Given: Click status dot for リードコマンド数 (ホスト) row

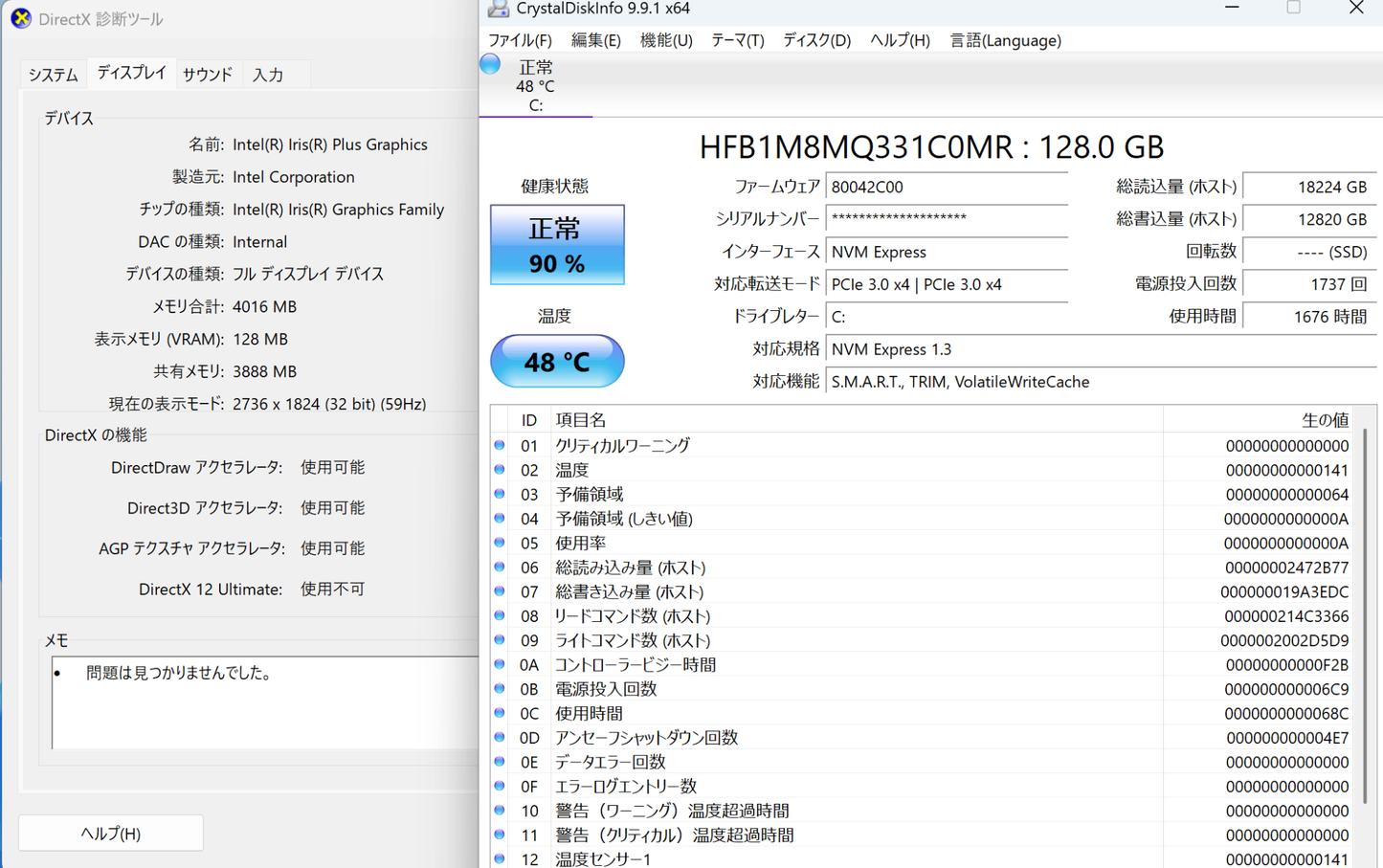Looking at the screenshot, I should (x=500, y=615).
